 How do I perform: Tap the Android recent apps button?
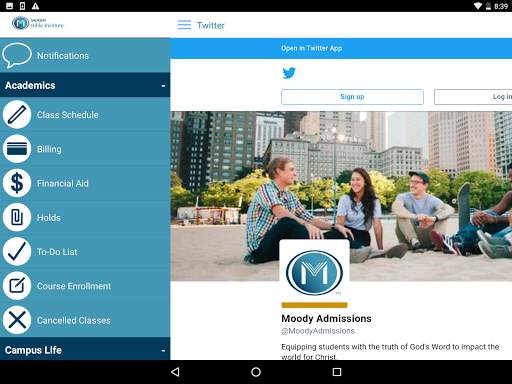337,372
